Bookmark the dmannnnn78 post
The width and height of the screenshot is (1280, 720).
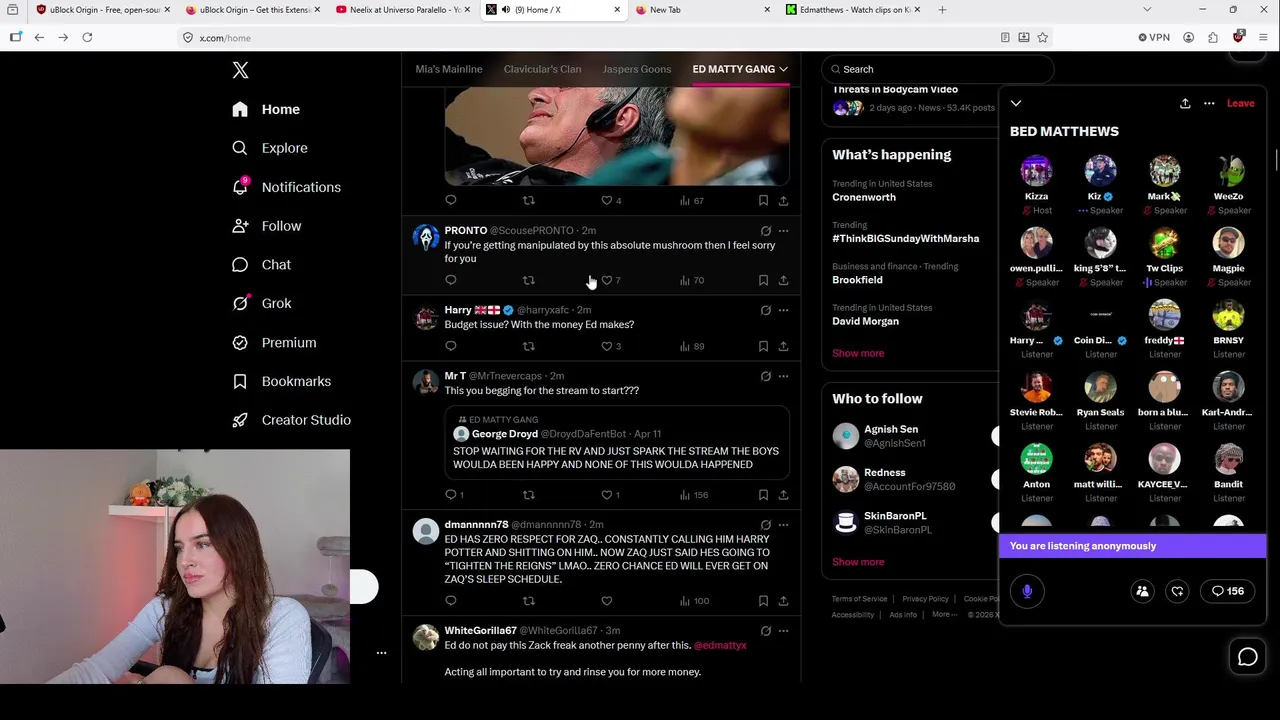763,601
